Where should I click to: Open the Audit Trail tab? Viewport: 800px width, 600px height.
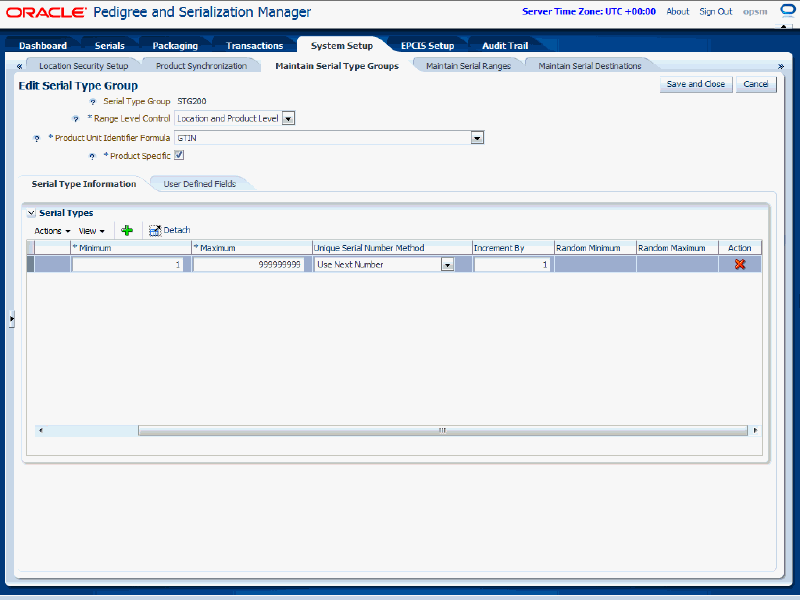click(505, 46)
